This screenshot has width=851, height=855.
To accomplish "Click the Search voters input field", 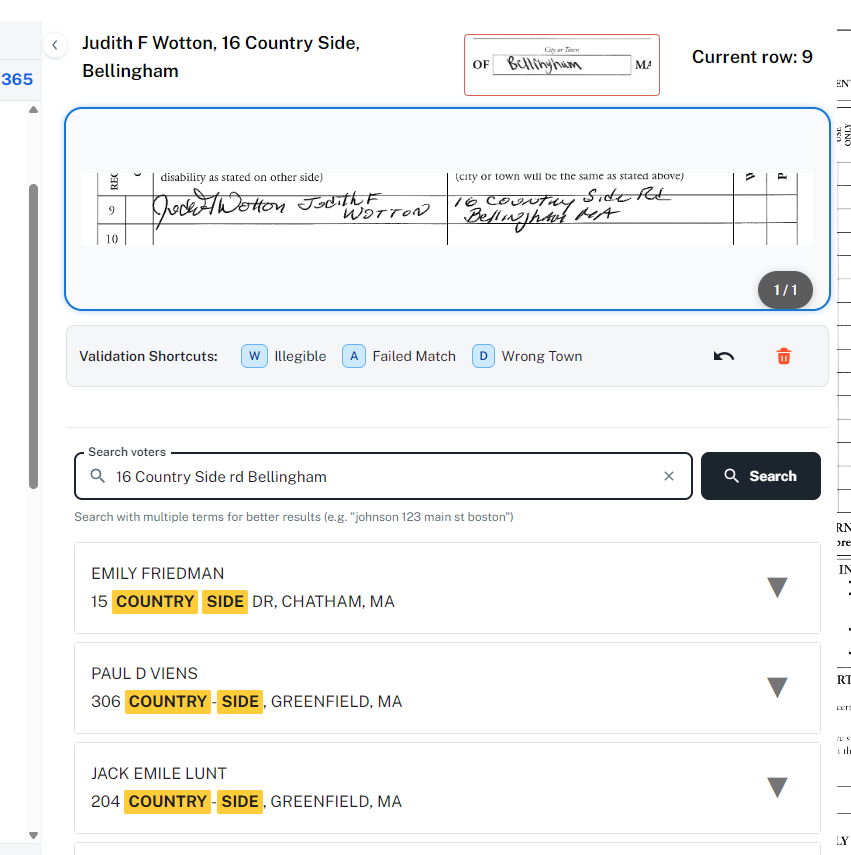I will click(x=380, y=476).
